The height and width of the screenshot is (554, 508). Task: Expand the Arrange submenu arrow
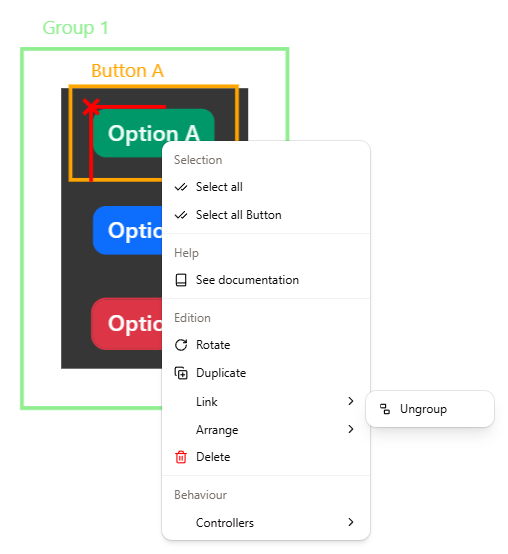tap(350, 429)
